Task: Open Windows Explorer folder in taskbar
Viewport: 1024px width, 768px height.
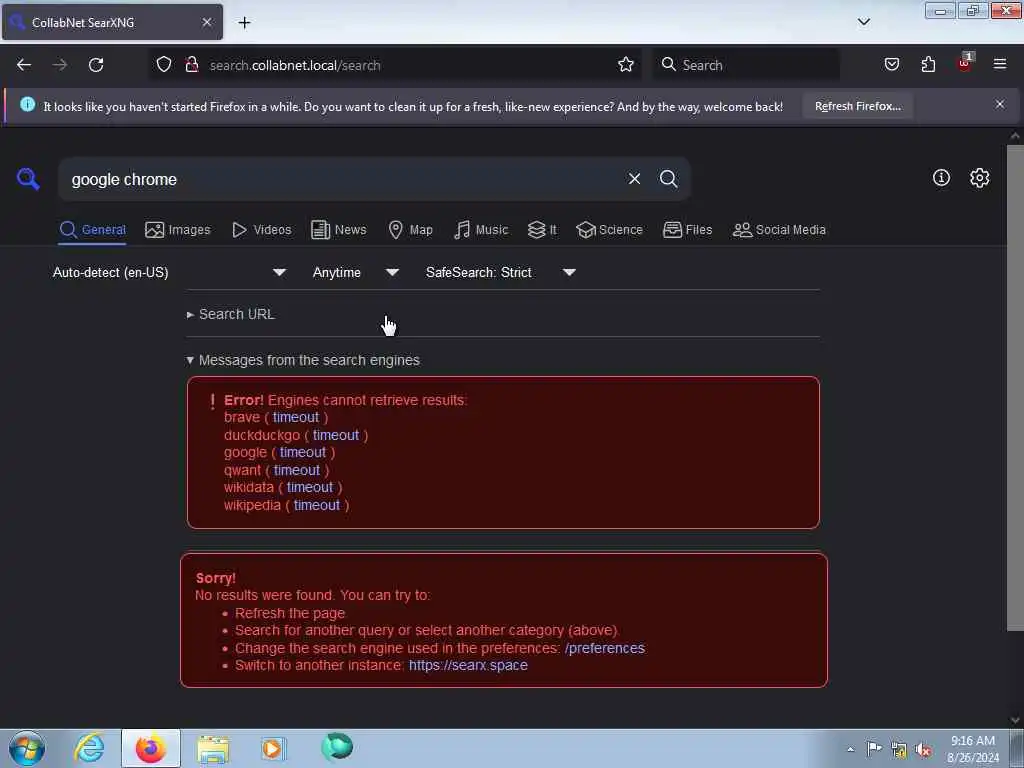Action: [x=213, y=749]
